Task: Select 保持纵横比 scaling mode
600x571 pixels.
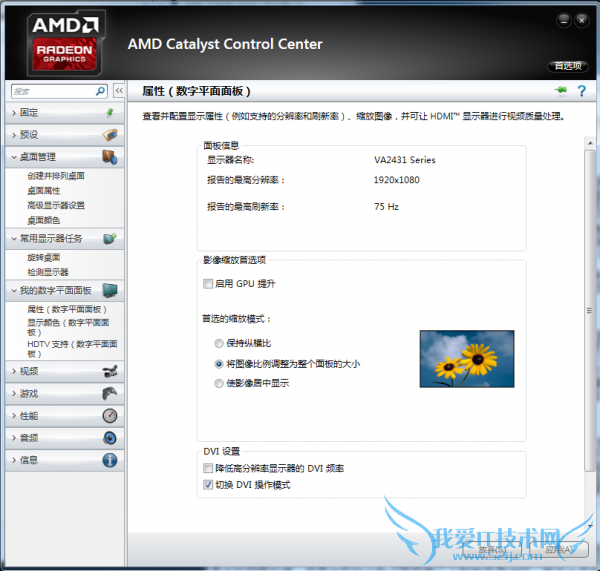Action: pyautogui.click(x=219, y=343)
